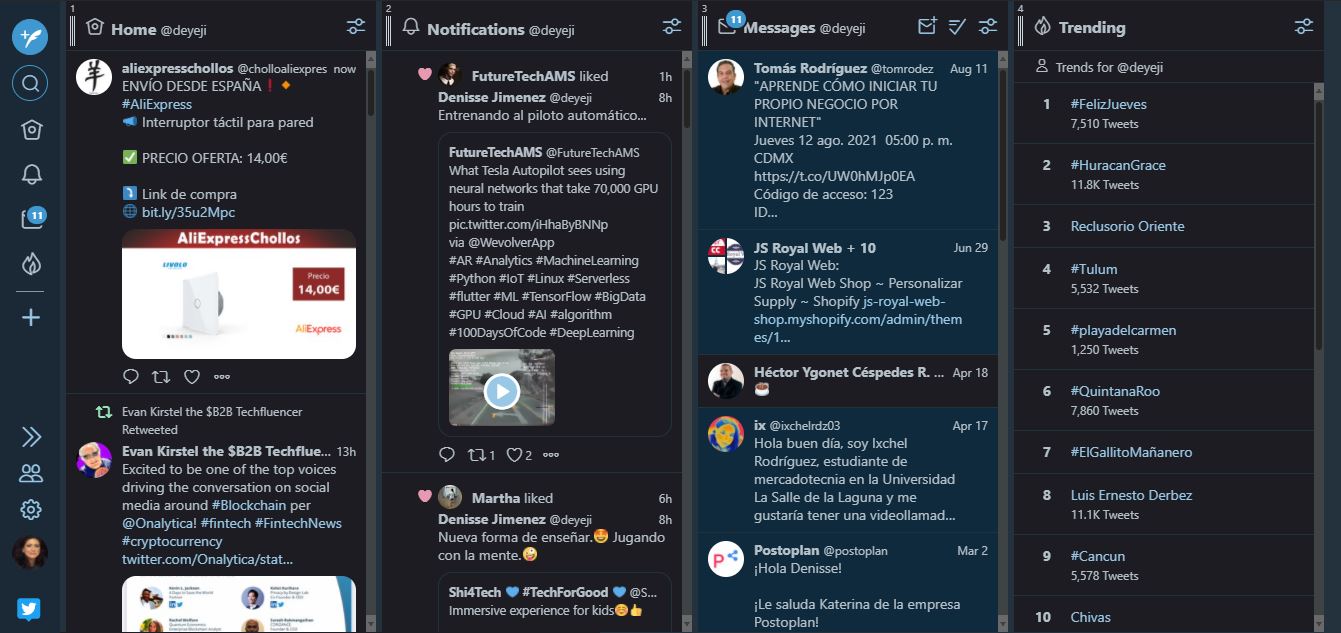Retweet the aliexpresschollos tweet
The image size is (1341, 633).
tap(161, 377)
